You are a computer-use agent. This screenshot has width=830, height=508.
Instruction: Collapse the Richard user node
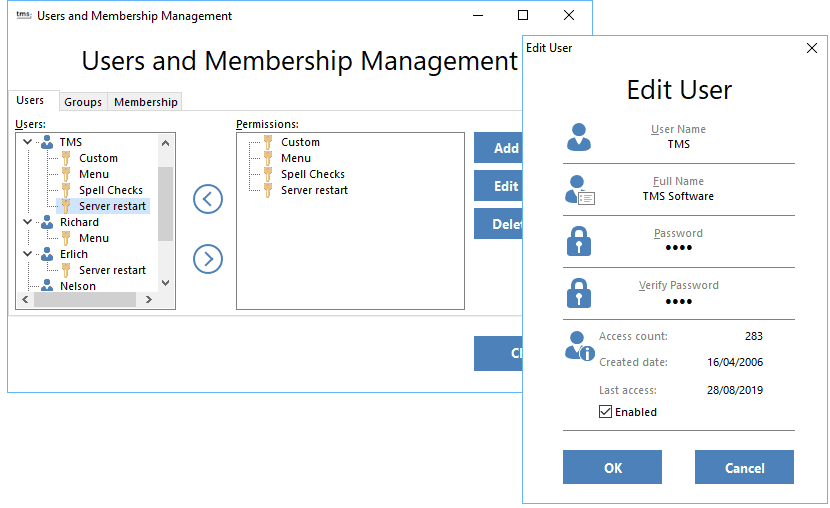point(26,222)
